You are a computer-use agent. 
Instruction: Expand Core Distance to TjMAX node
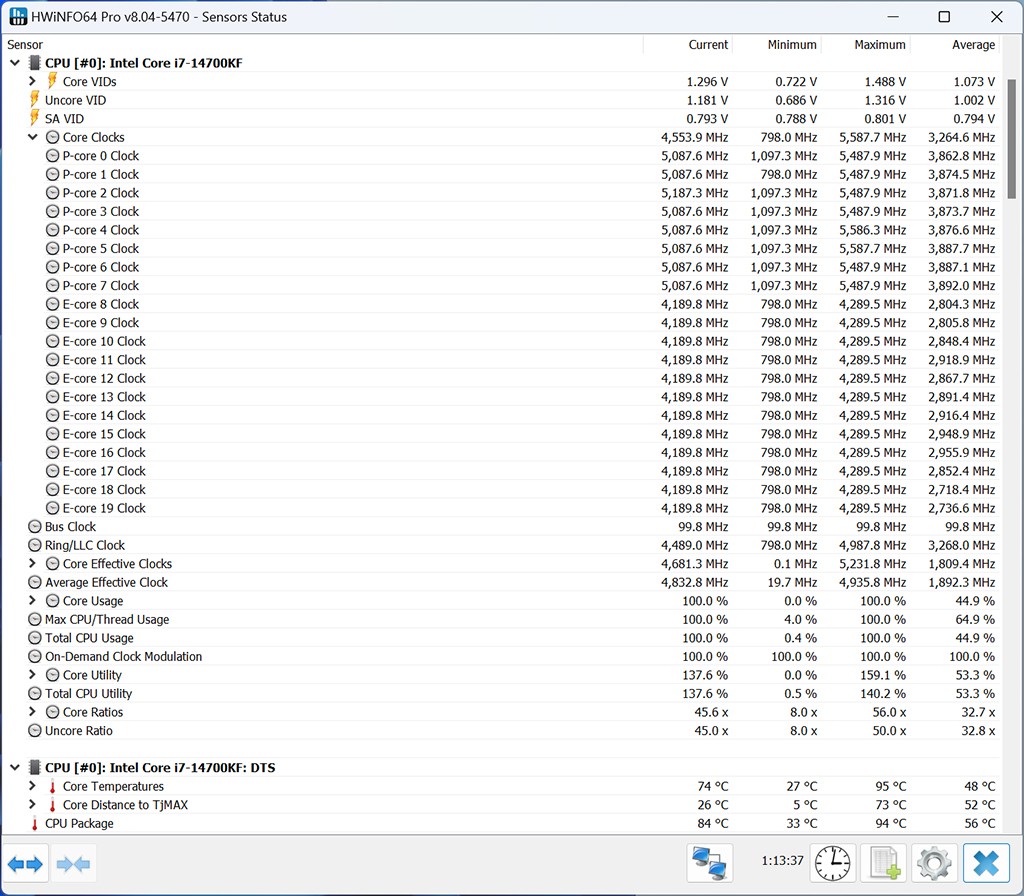32,805
